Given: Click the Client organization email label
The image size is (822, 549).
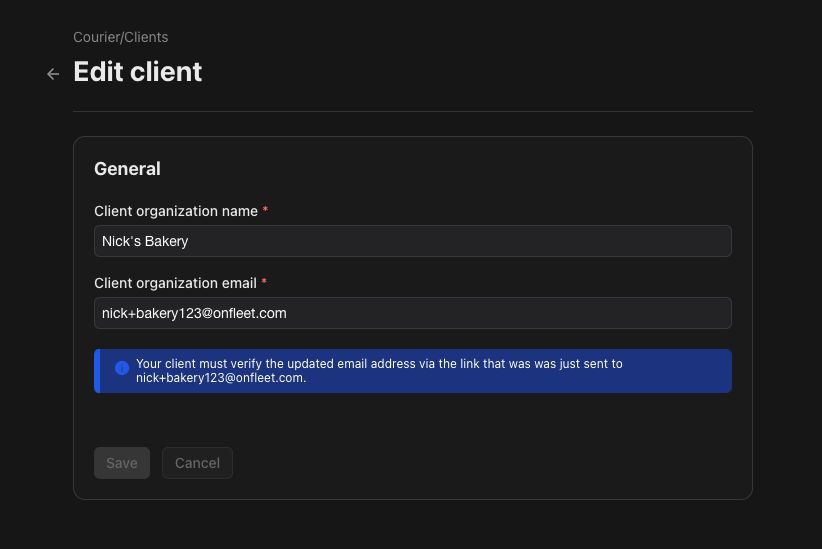Looking at the screenshot, I should [176, 283].
